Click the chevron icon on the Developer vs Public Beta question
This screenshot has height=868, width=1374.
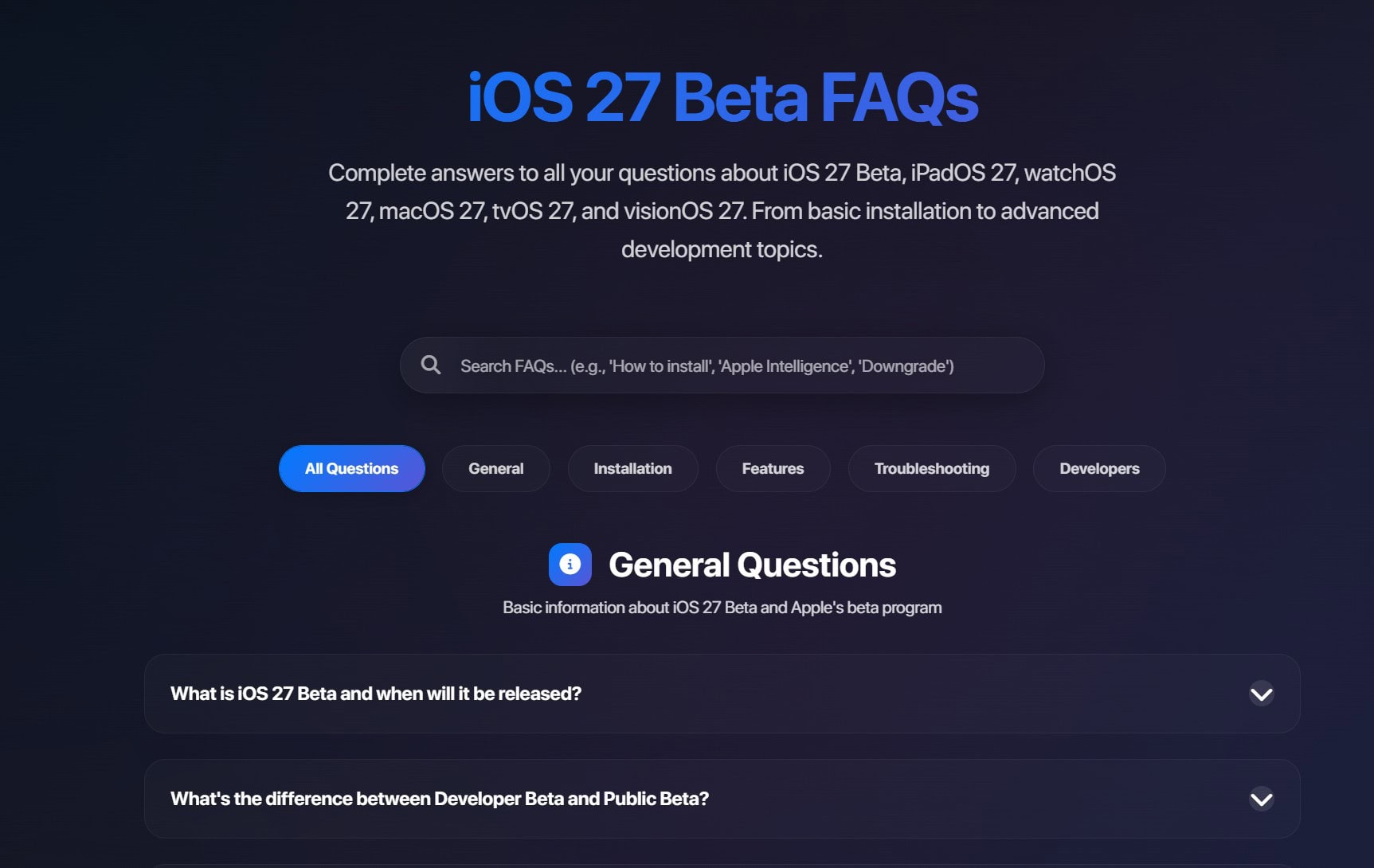click(x=1261, y=799)
